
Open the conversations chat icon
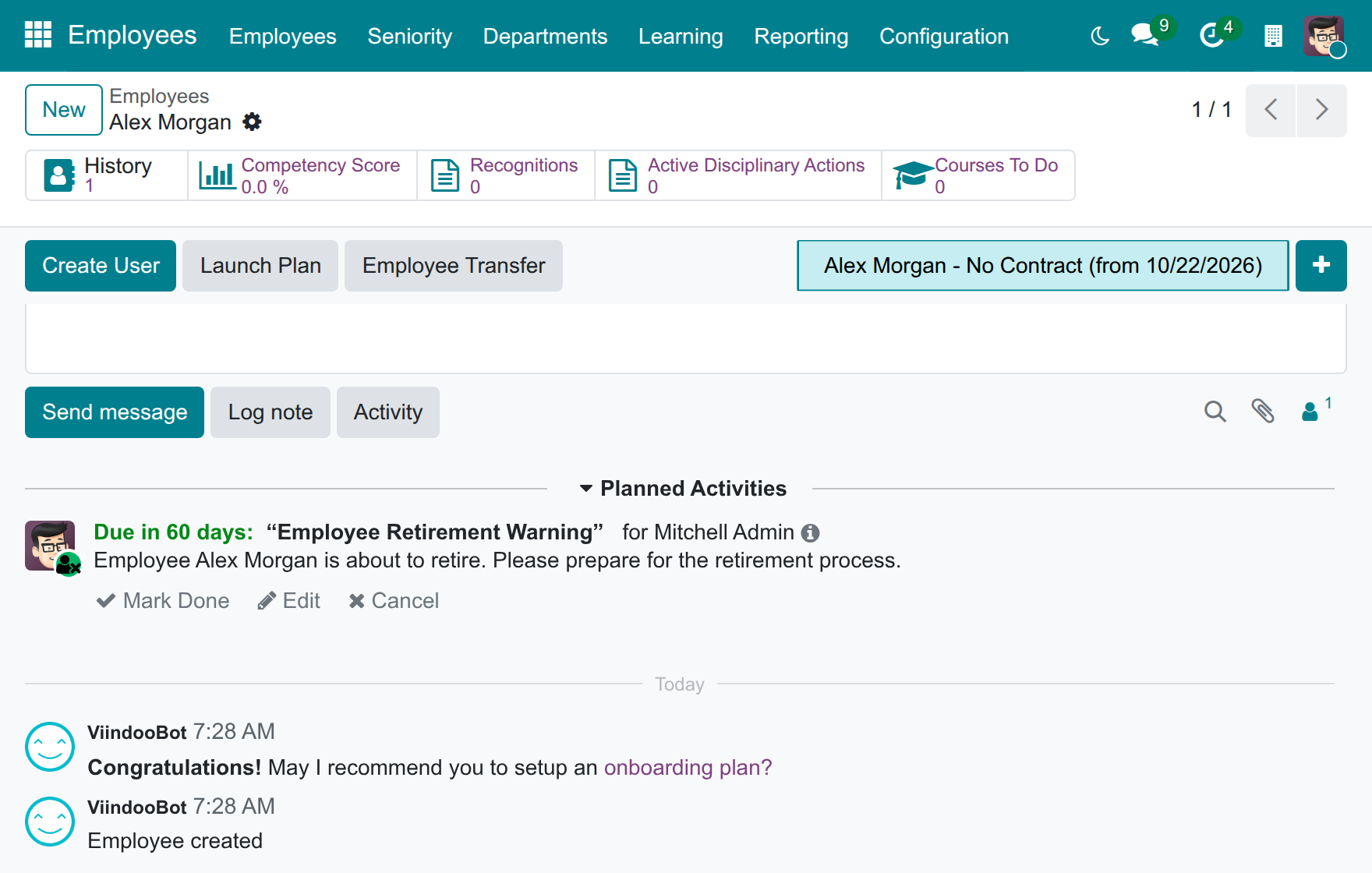1145,35
